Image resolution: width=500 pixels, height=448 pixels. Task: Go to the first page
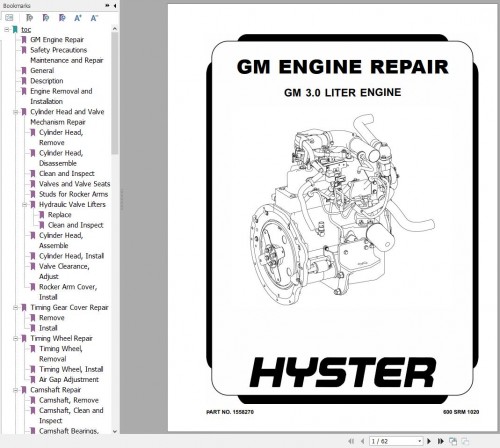pos(351,441)
